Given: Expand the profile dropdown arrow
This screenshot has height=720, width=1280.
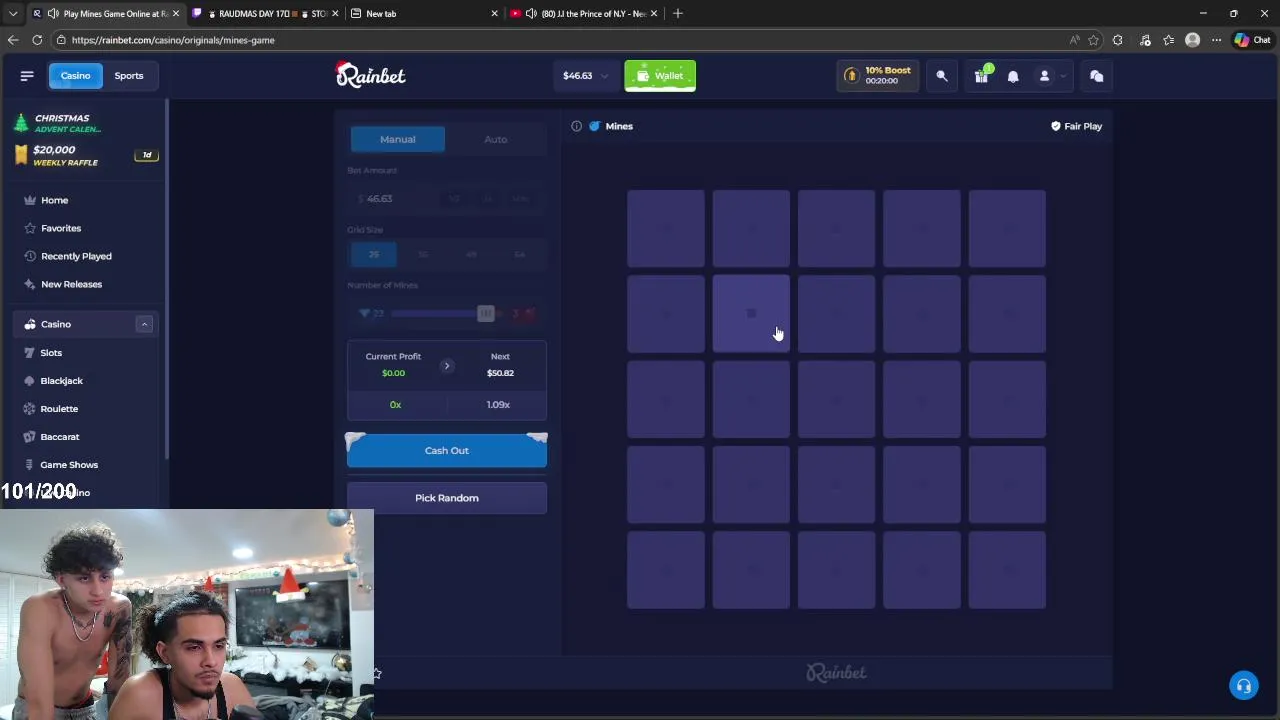Looking at the screenshot, I should pos(1062,76).
